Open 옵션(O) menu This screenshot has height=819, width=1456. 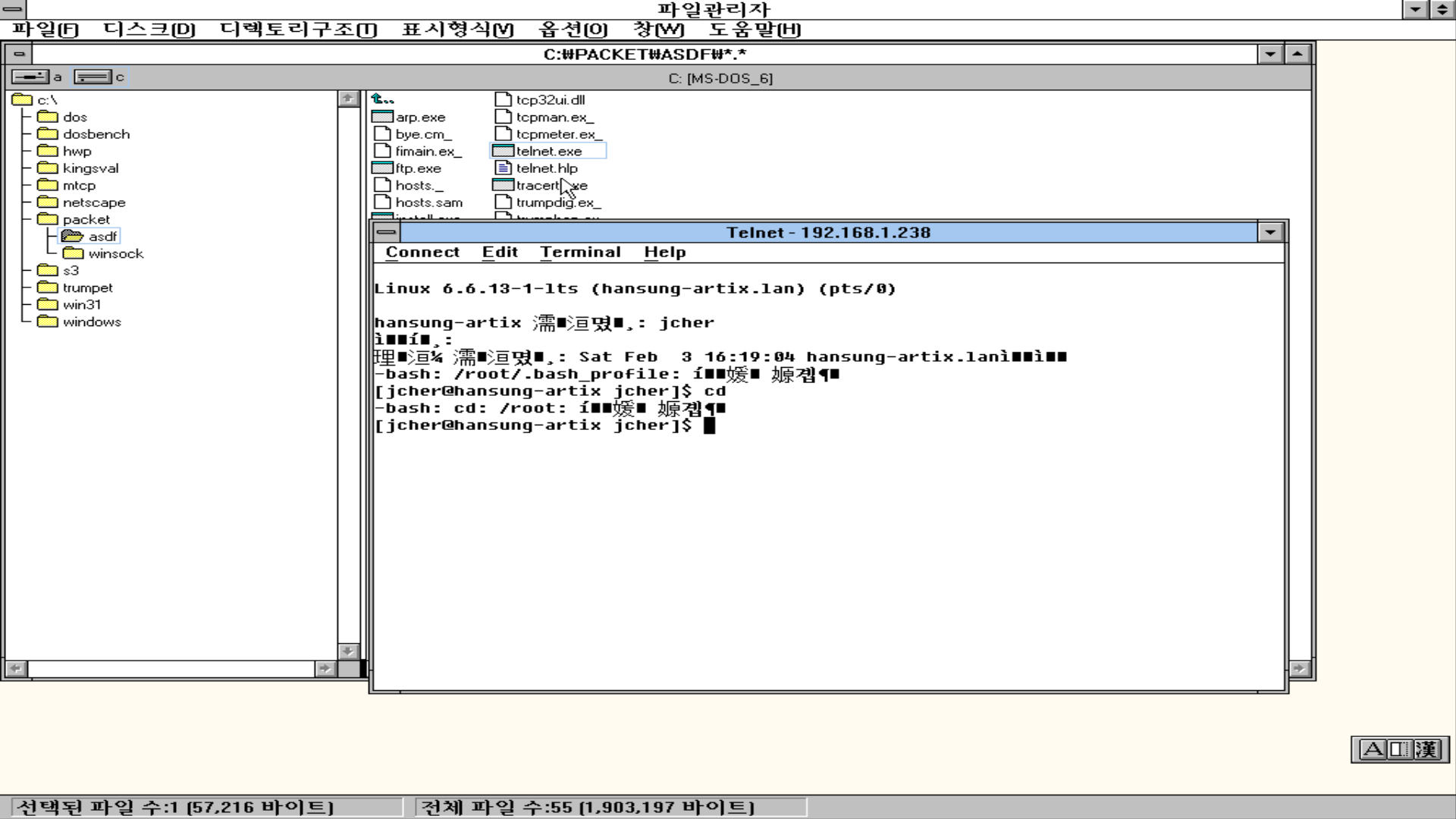click(573, 30)
